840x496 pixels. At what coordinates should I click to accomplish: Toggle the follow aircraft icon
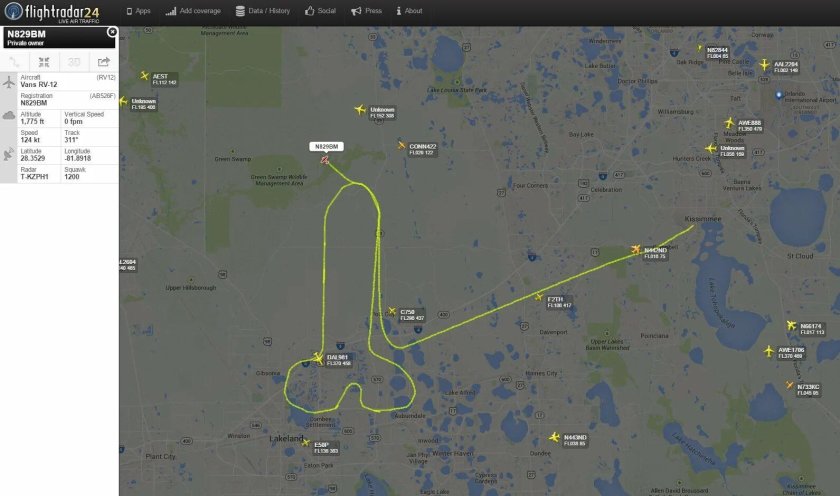click(x=44, y=62)
